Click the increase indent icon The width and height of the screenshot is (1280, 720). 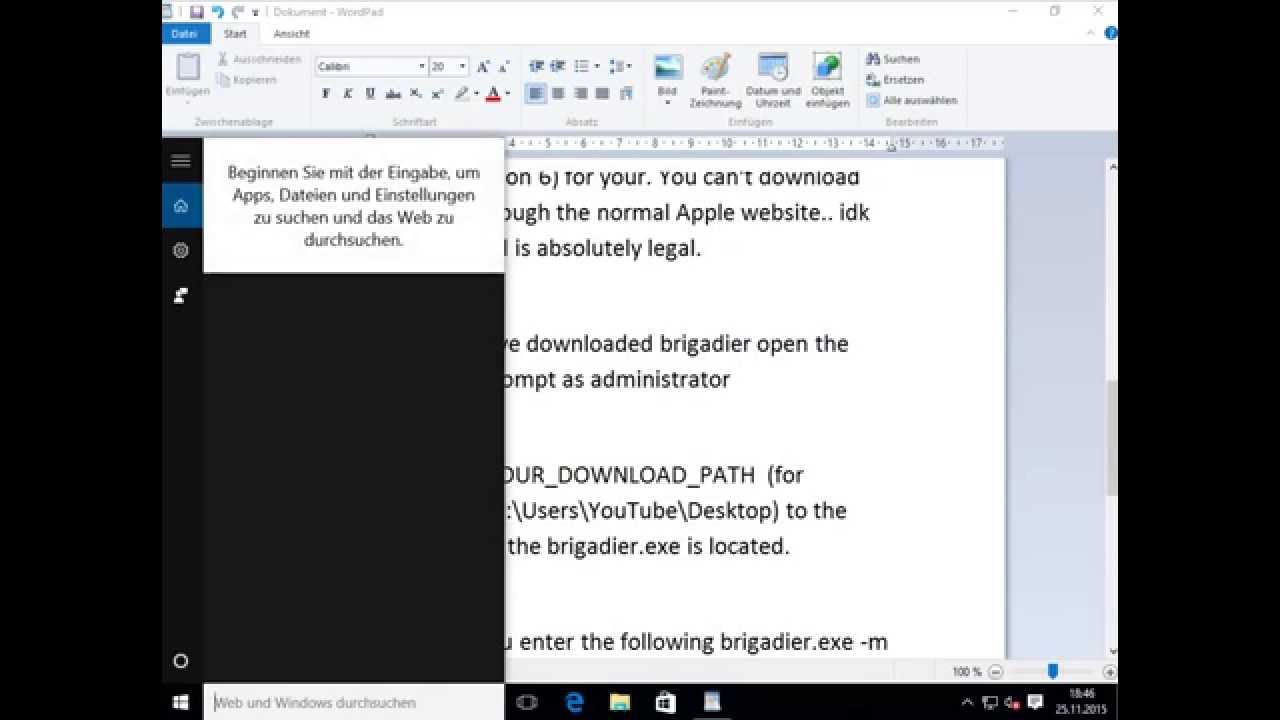point(558,66)
